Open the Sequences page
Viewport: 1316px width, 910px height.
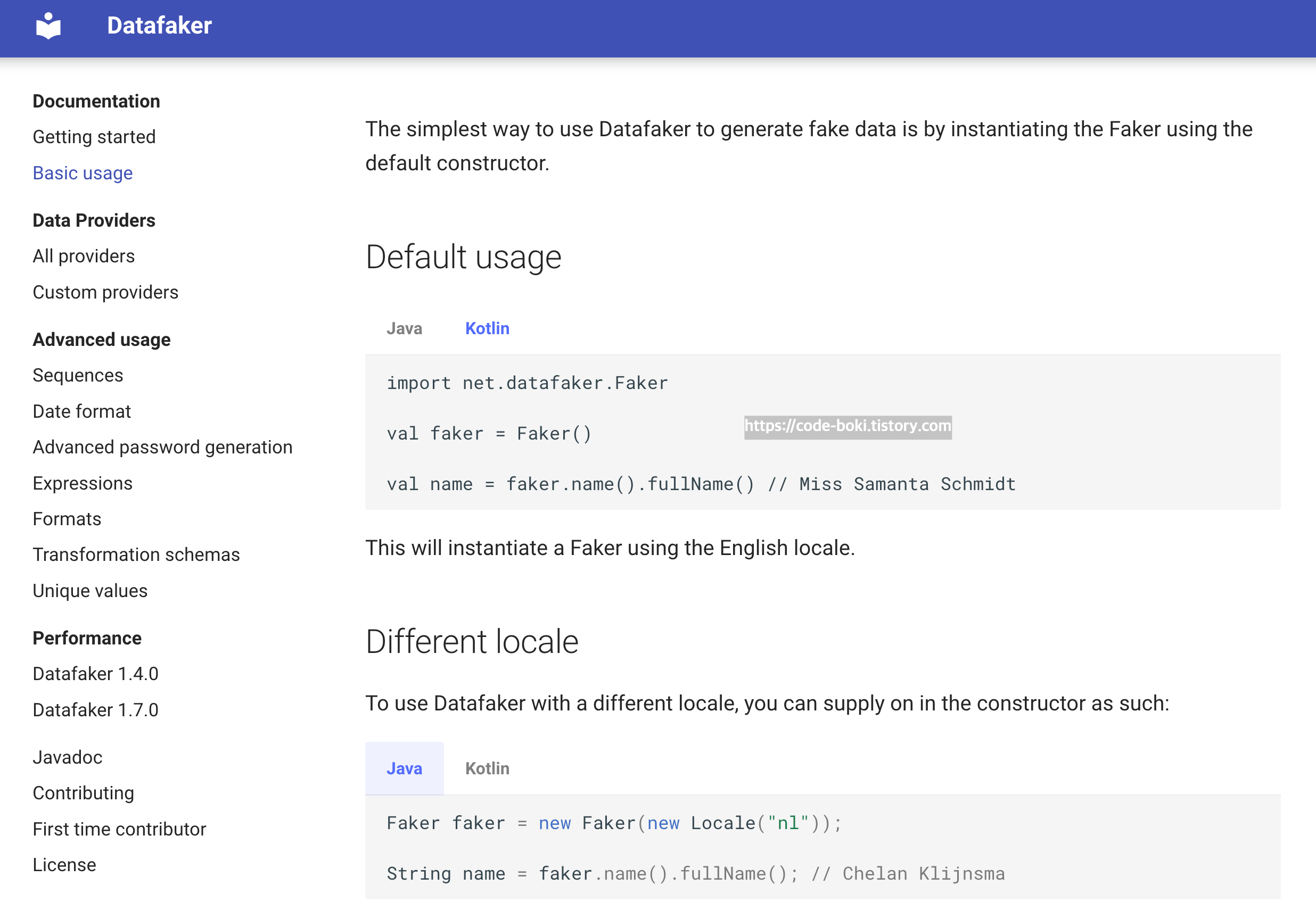tap(78, 375)
